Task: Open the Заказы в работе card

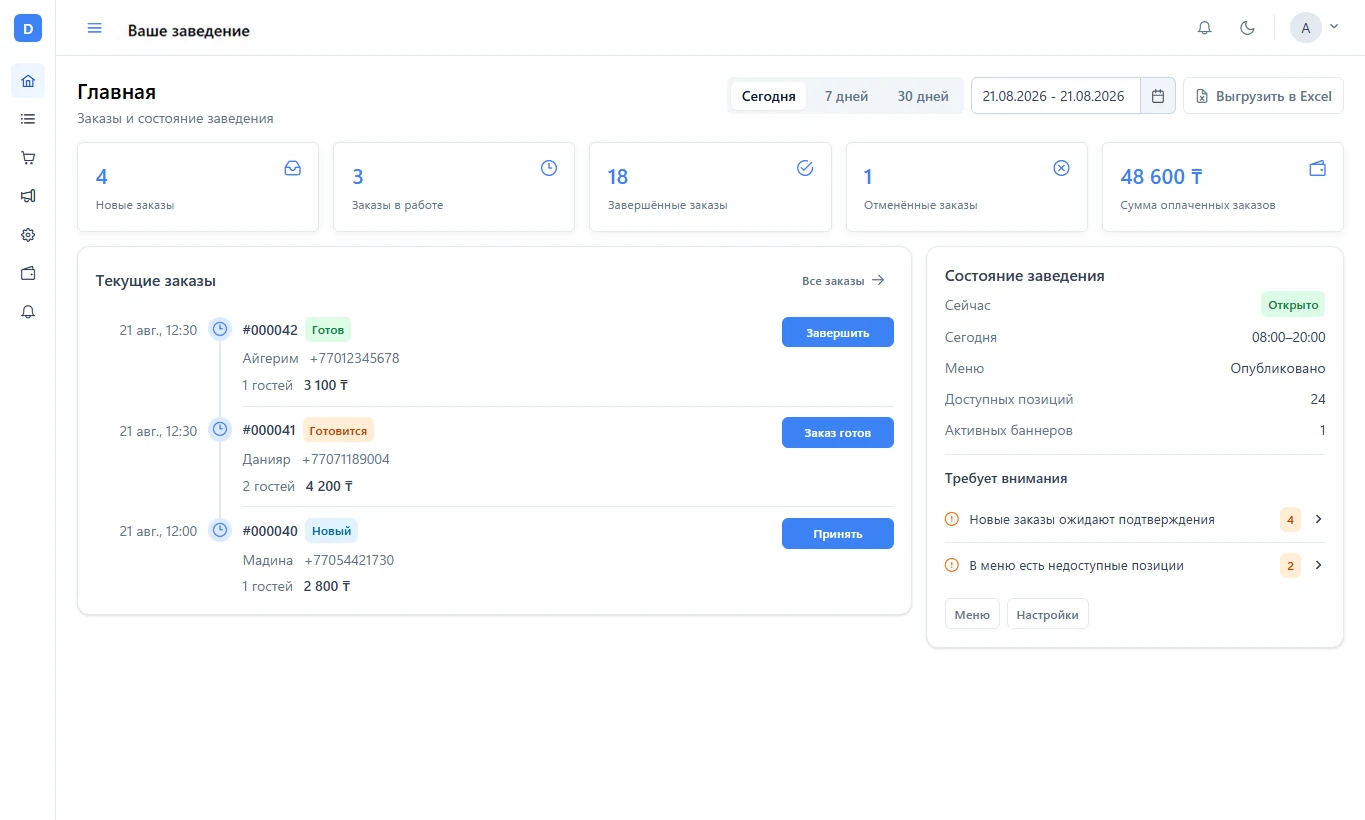Action: pyautogui.click(x=454, y=187)
